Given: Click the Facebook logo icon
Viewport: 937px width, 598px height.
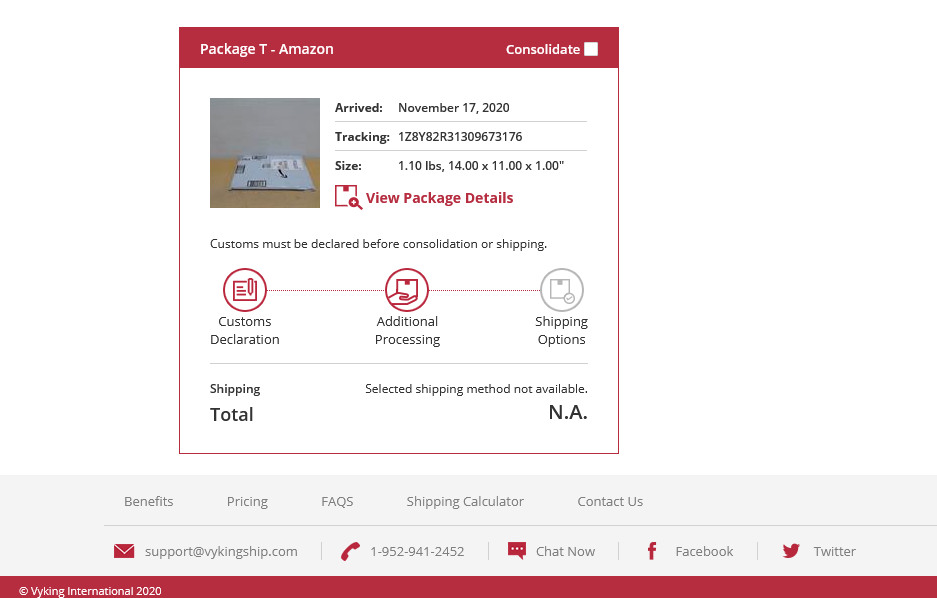Looking at the screenshot, I should (652, 551).
